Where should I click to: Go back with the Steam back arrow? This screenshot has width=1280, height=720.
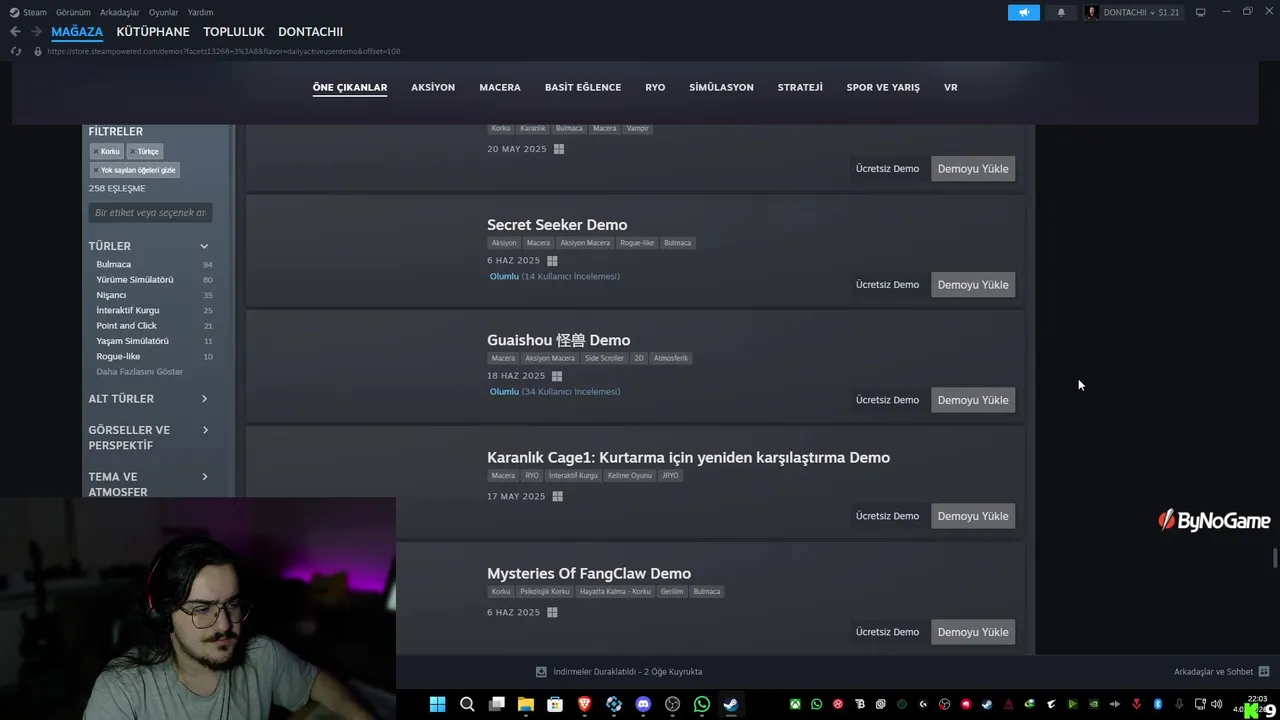click(15, 32)
